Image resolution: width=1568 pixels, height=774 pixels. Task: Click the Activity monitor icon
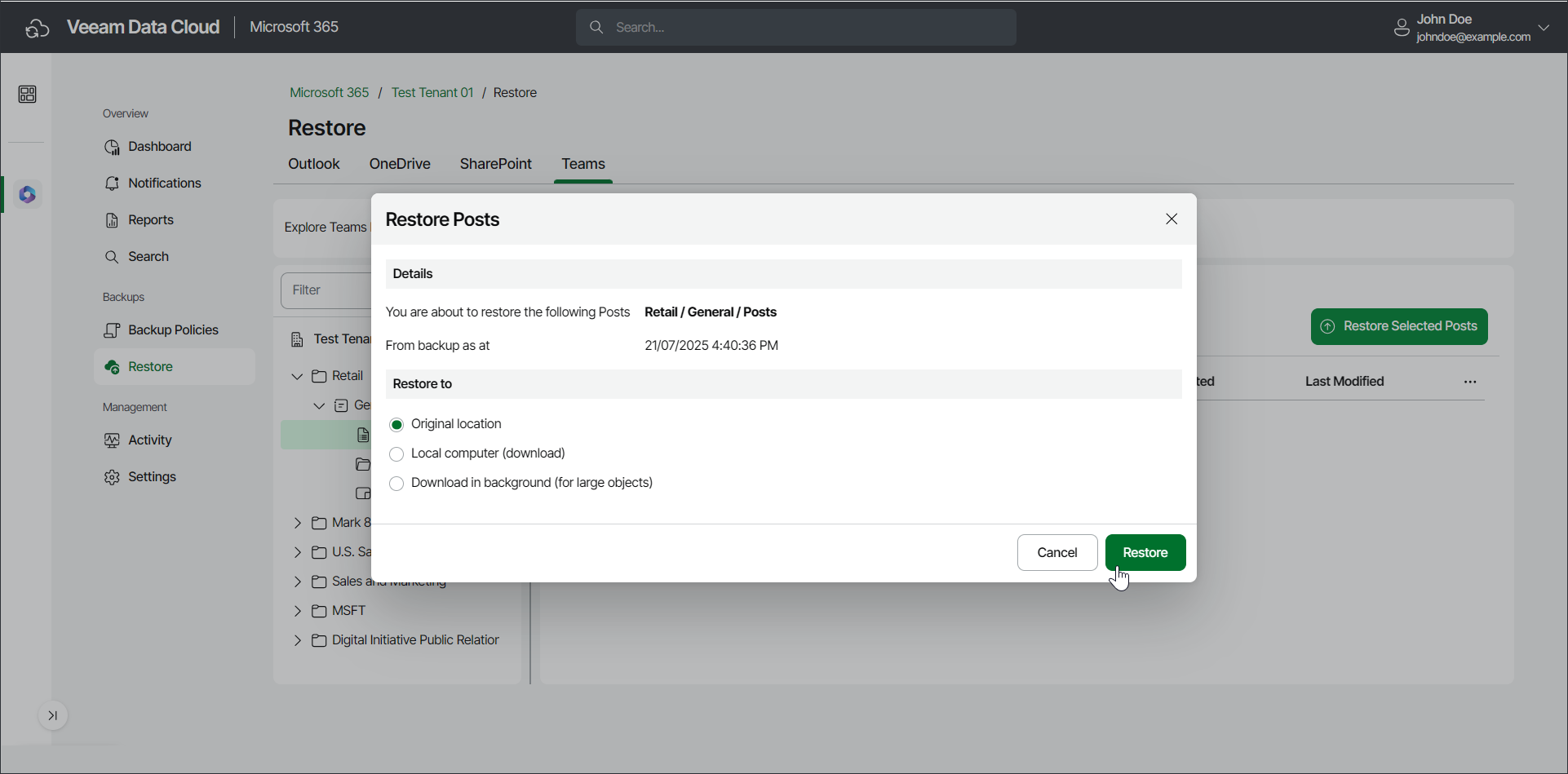(112, 440)
